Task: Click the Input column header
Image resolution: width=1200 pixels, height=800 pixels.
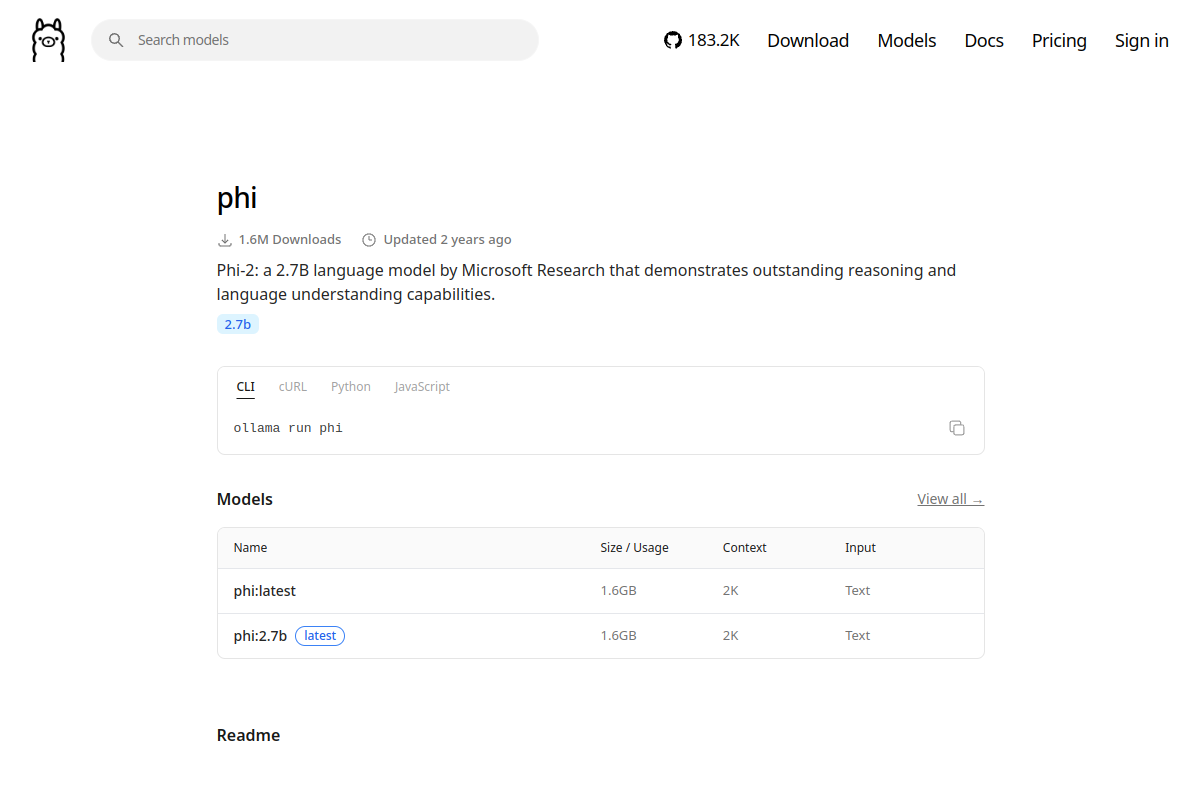Action: pyautogui.click(x=860, y=548)
